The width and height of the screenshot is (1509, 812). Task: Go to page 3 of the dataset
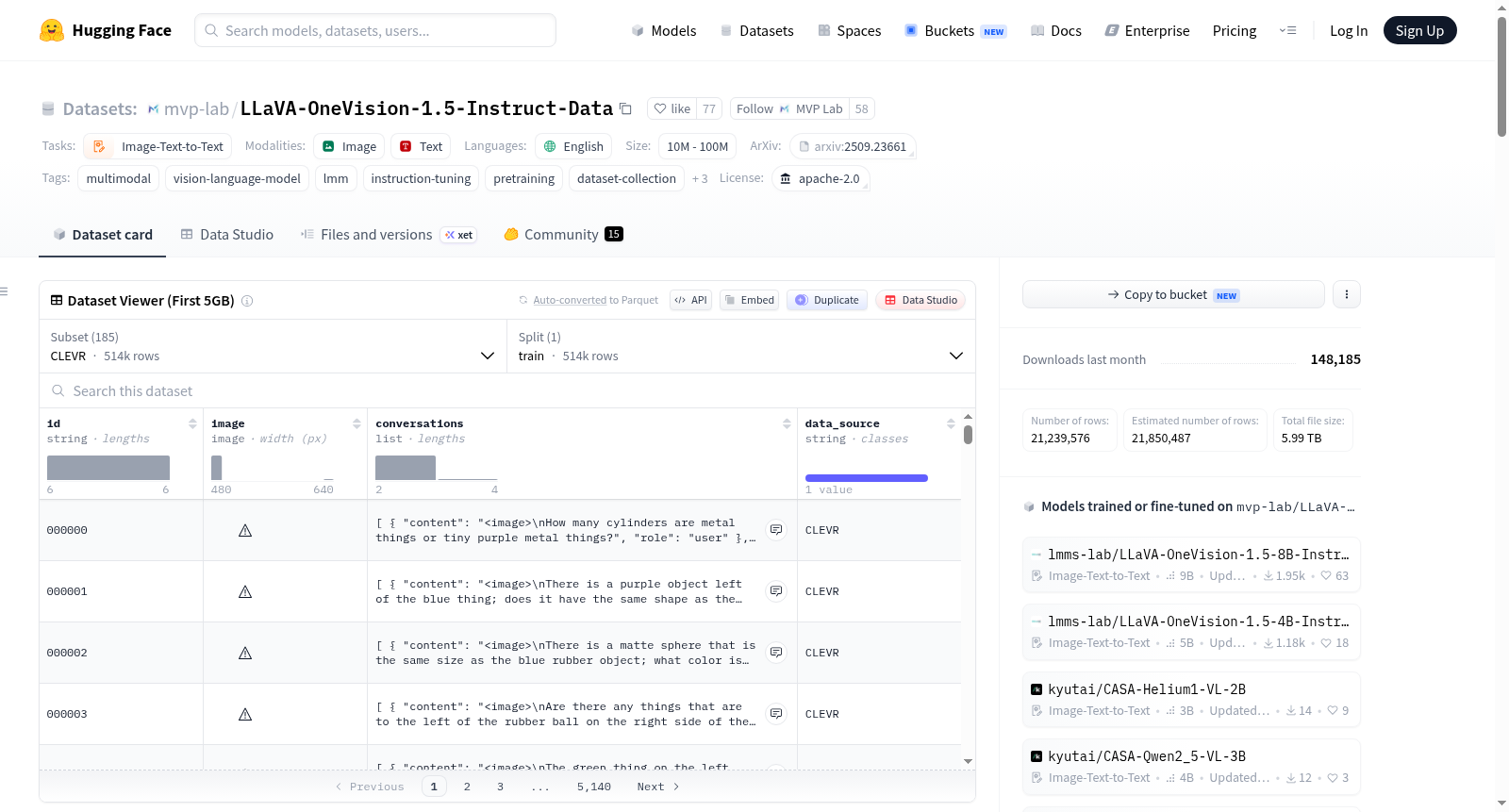[500, 787]
